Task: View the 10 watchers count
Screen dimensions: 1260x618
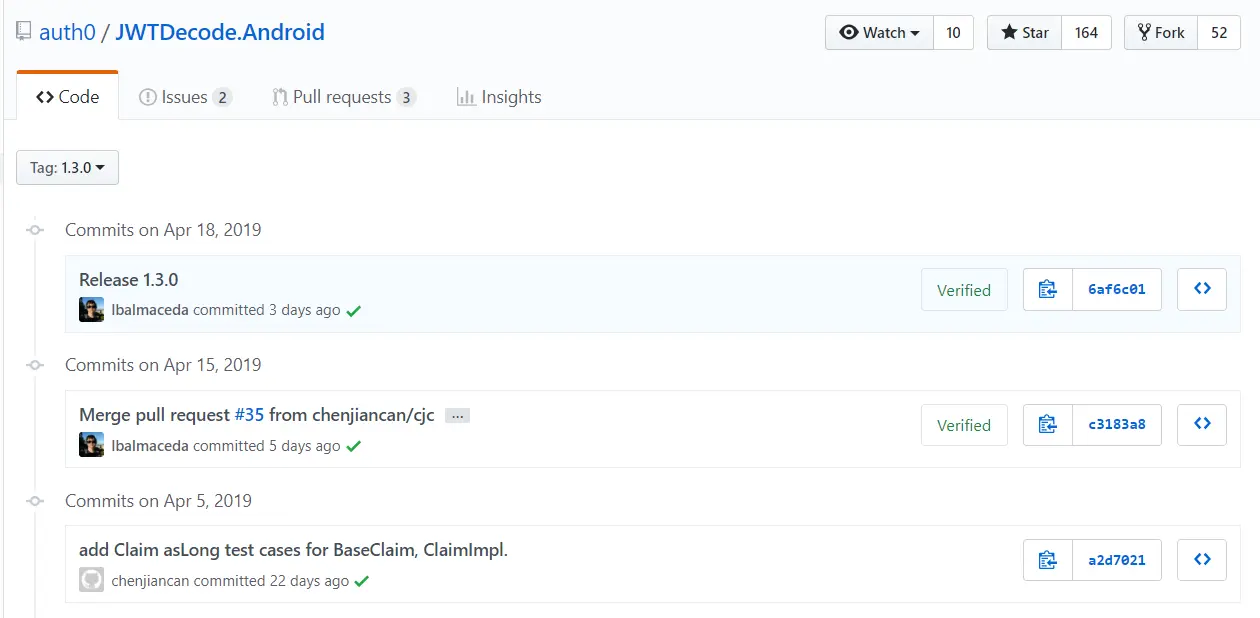Action: point(953,32)
